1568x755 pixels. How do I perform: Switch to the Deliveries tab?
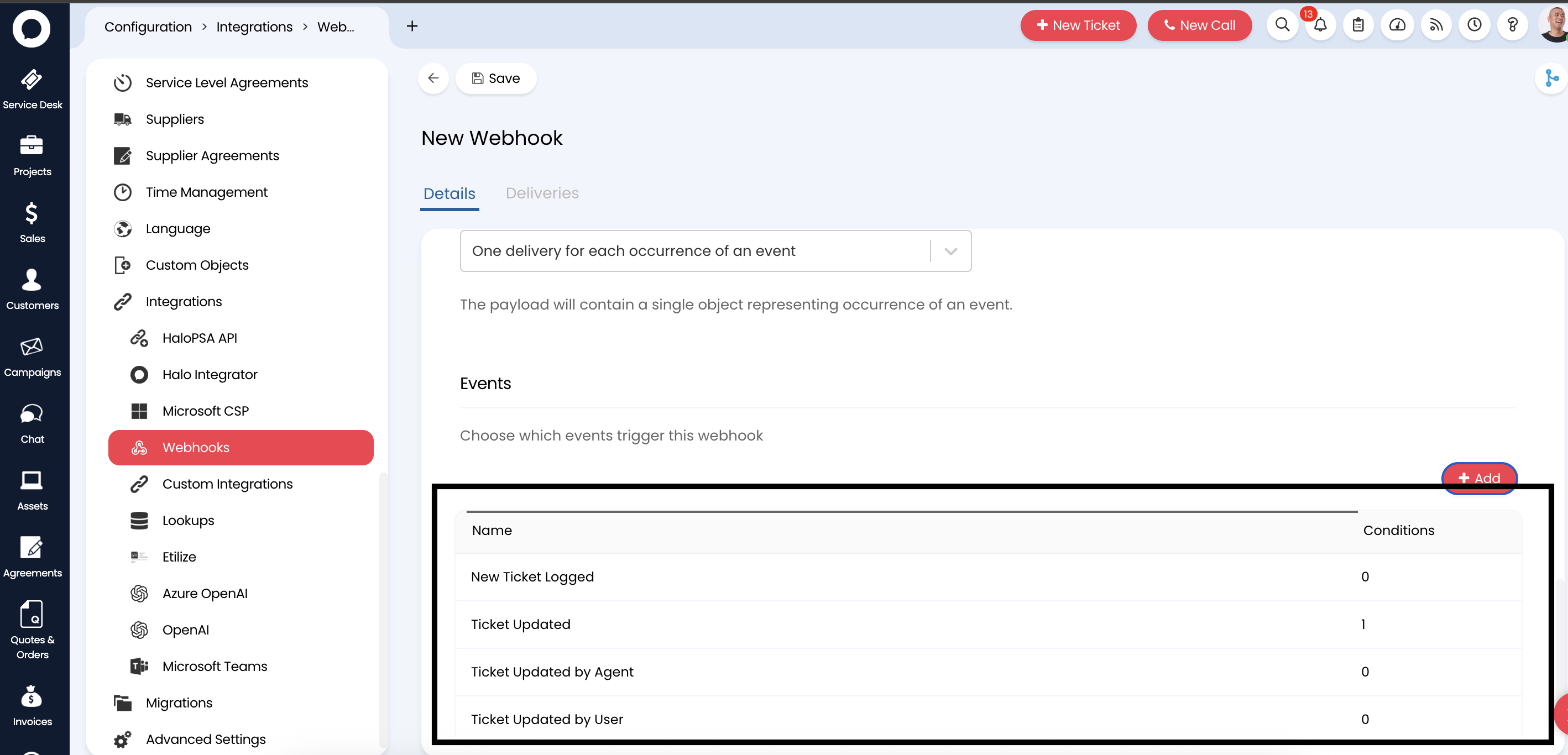[542, 193]
